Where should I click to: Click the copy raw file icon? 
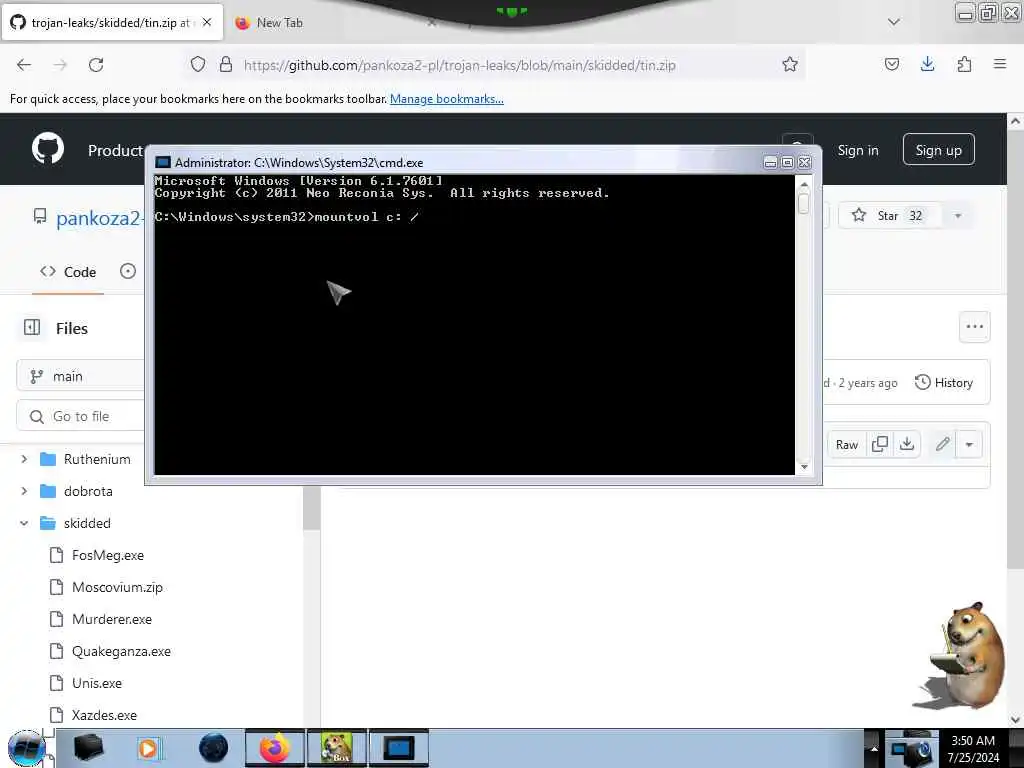tap(880, 444)
